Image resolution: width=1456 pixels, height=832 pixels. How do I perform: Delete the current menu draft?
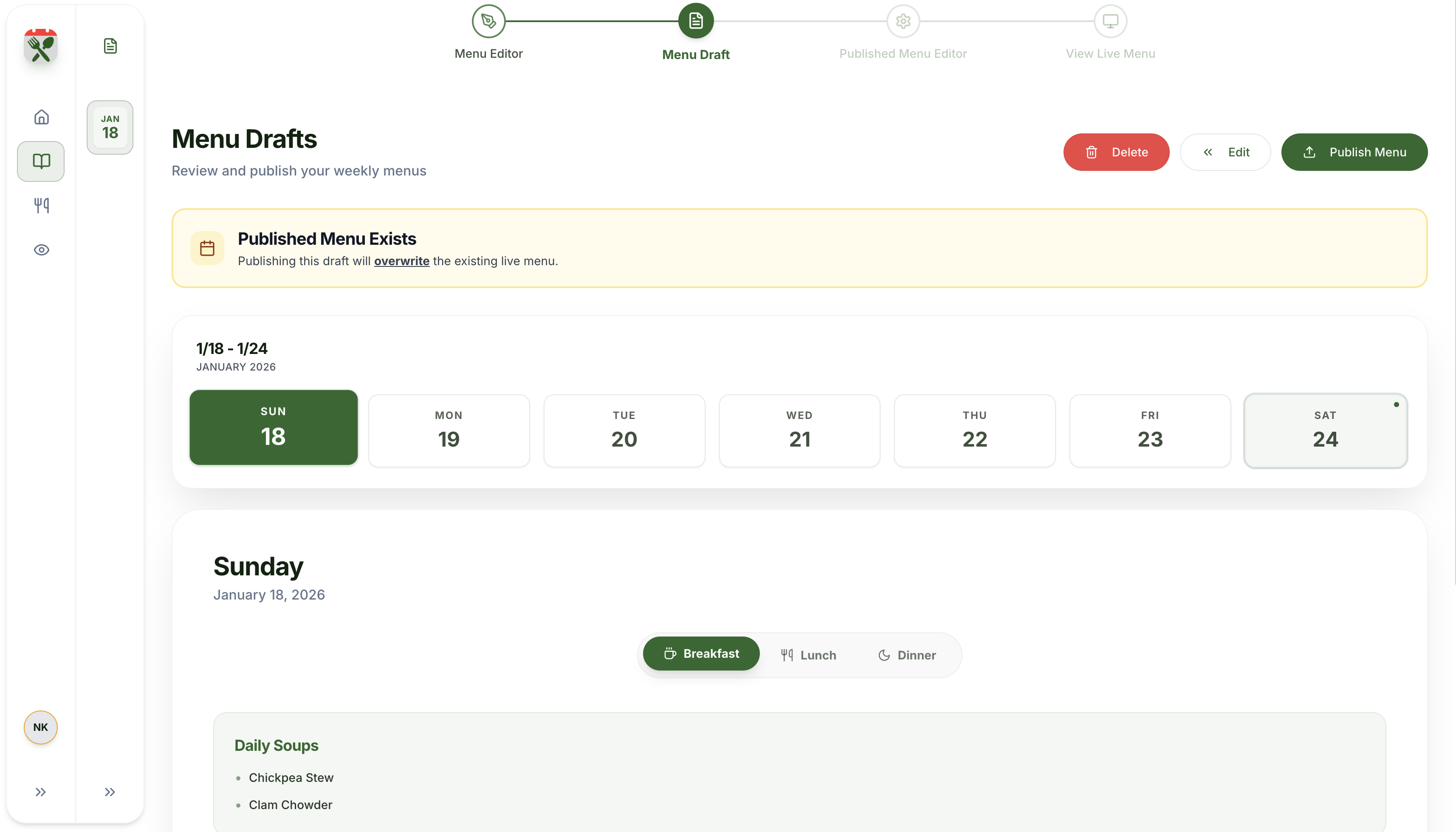coord(1115,152)
